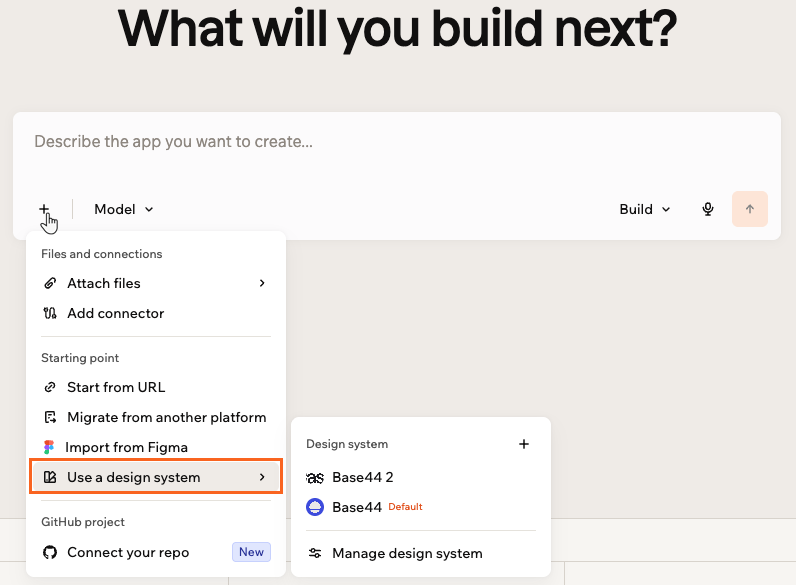Click the sliders icon beside Manage design system
Image resolution: width=796 pixels, height=585 pixels.
[x=315, y=553]
